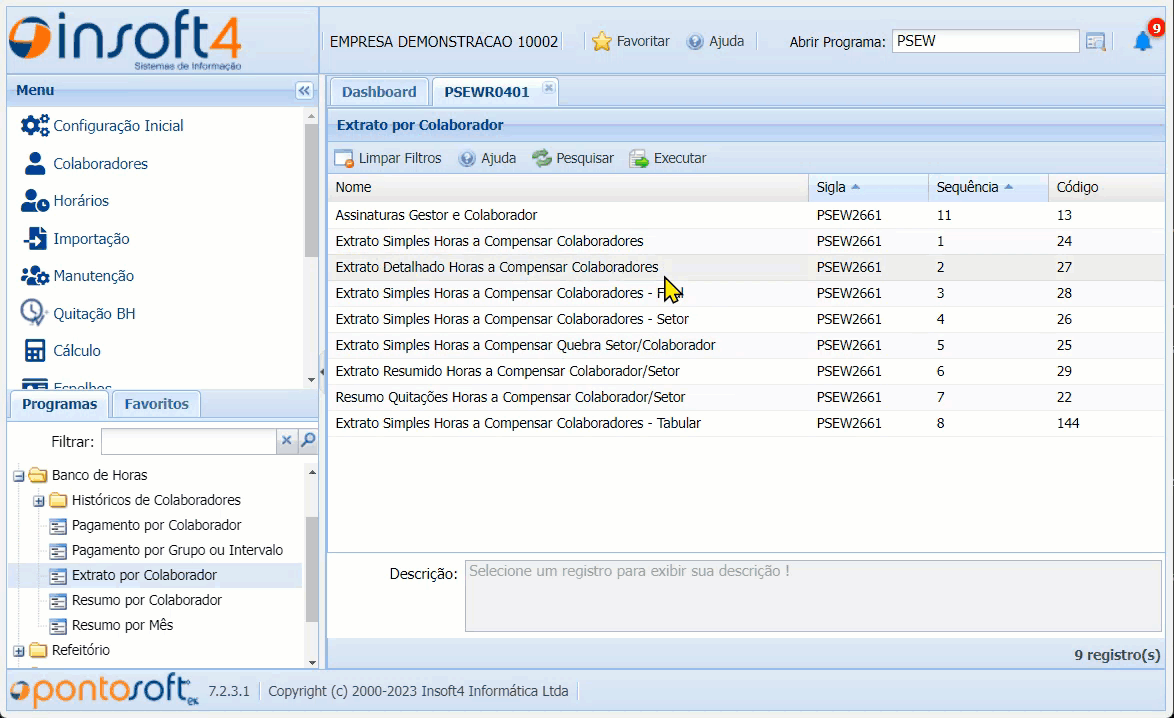Switch to the Favoritos tab
The image size is (1174, 718).
156,404
